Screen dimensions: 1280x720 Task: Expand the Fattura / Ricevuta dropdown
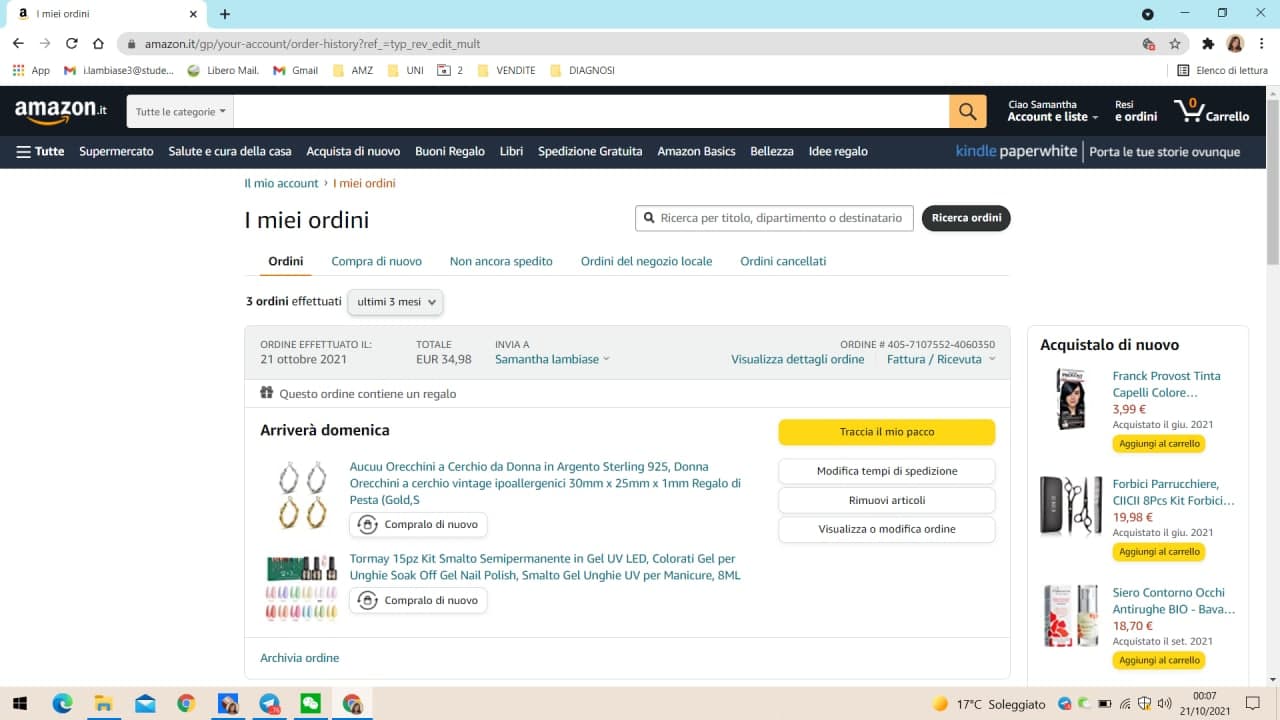[940, 359]
